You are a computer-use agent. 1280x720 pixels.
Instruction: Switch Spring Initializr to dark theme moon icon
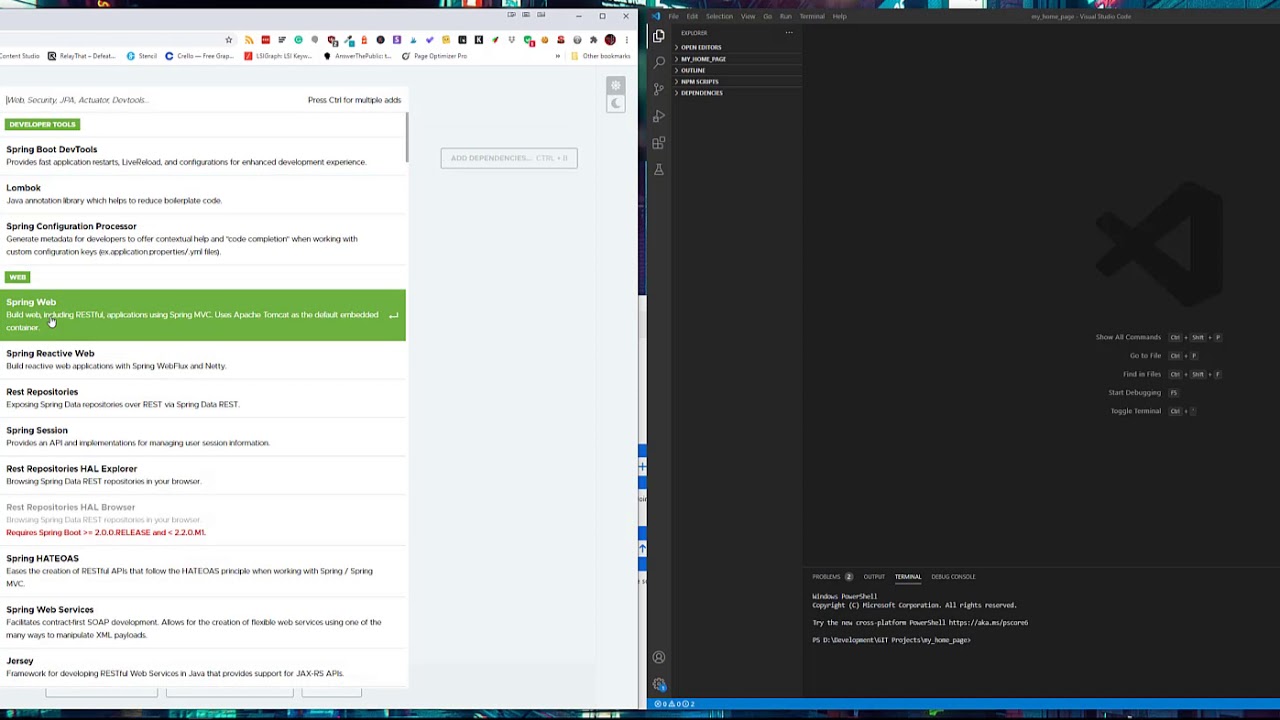pyautogui.click(x=616, y=104)
